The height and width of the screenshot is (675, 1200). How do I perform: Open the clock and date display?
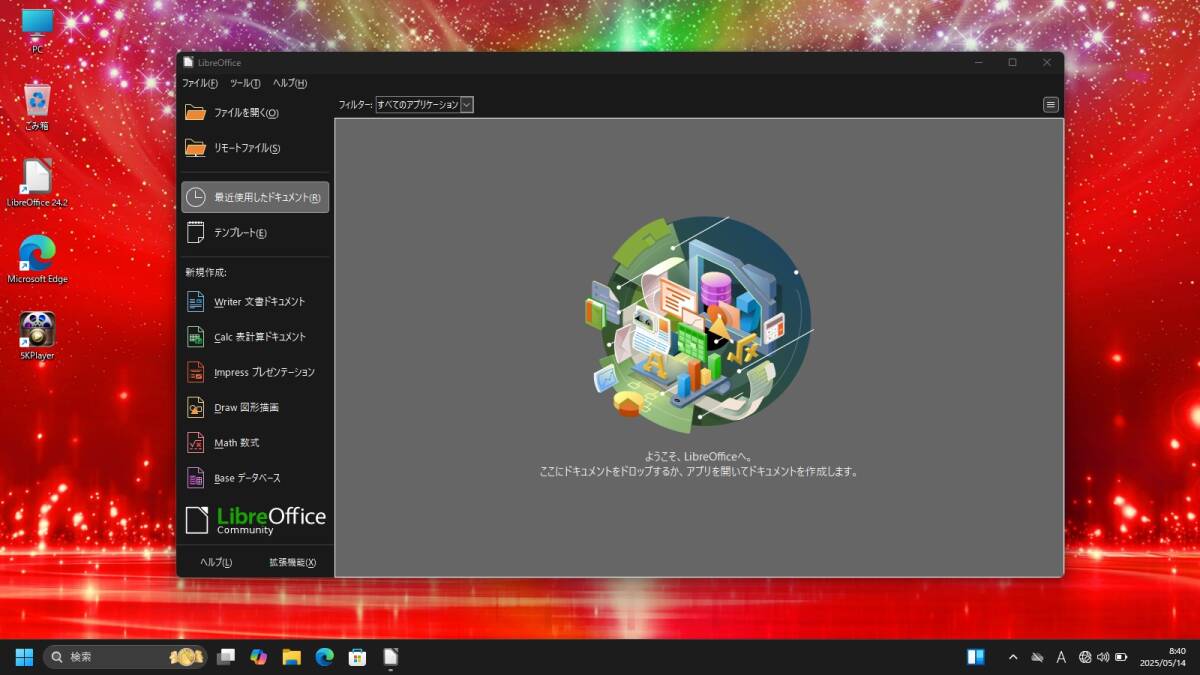point(1163,657)
